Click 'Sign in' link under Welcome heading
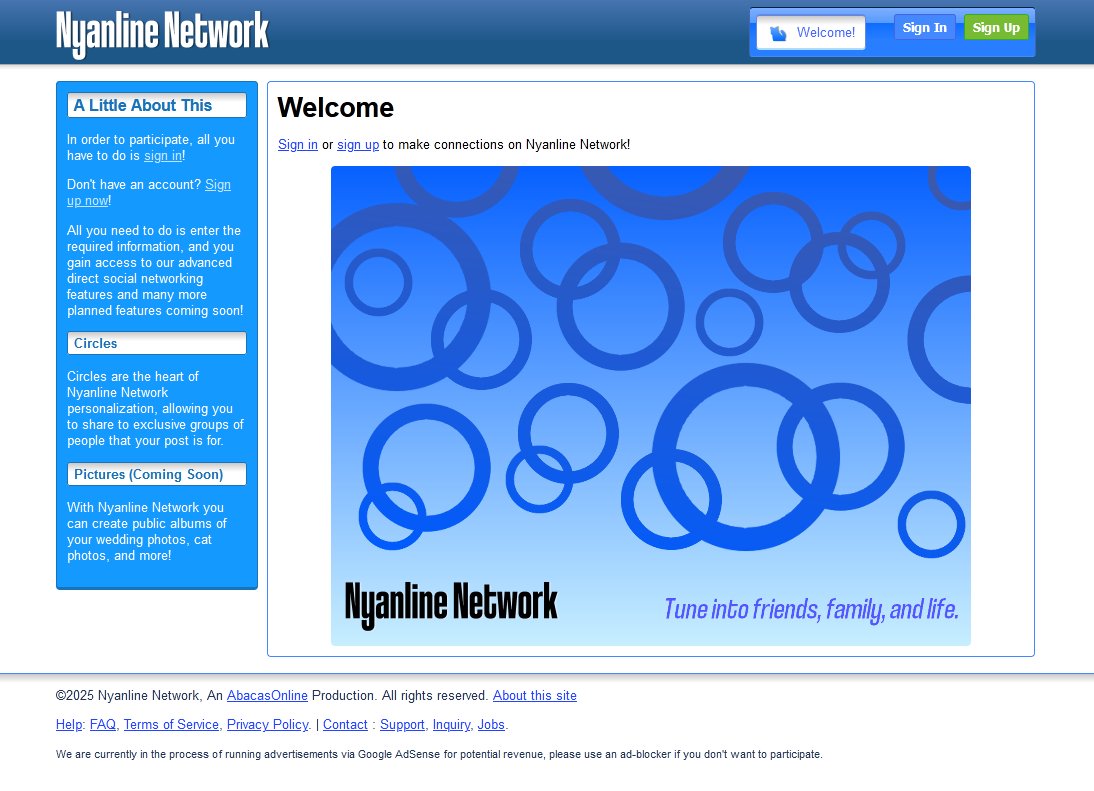 tap(297, 144)
